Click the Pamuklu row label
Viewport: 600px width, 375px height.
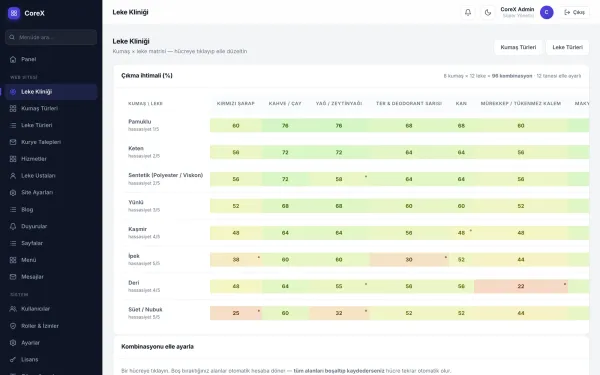tap(140, 122)
